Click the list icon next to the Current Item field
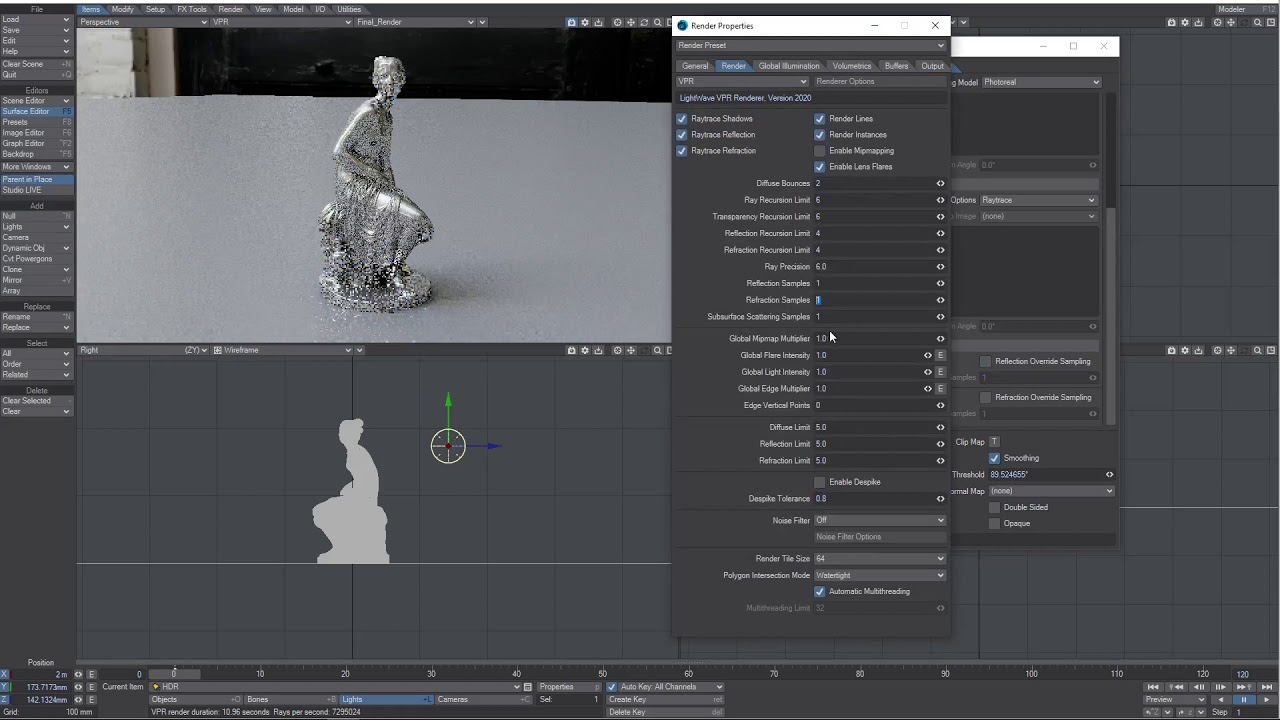 tap(527, 687)
